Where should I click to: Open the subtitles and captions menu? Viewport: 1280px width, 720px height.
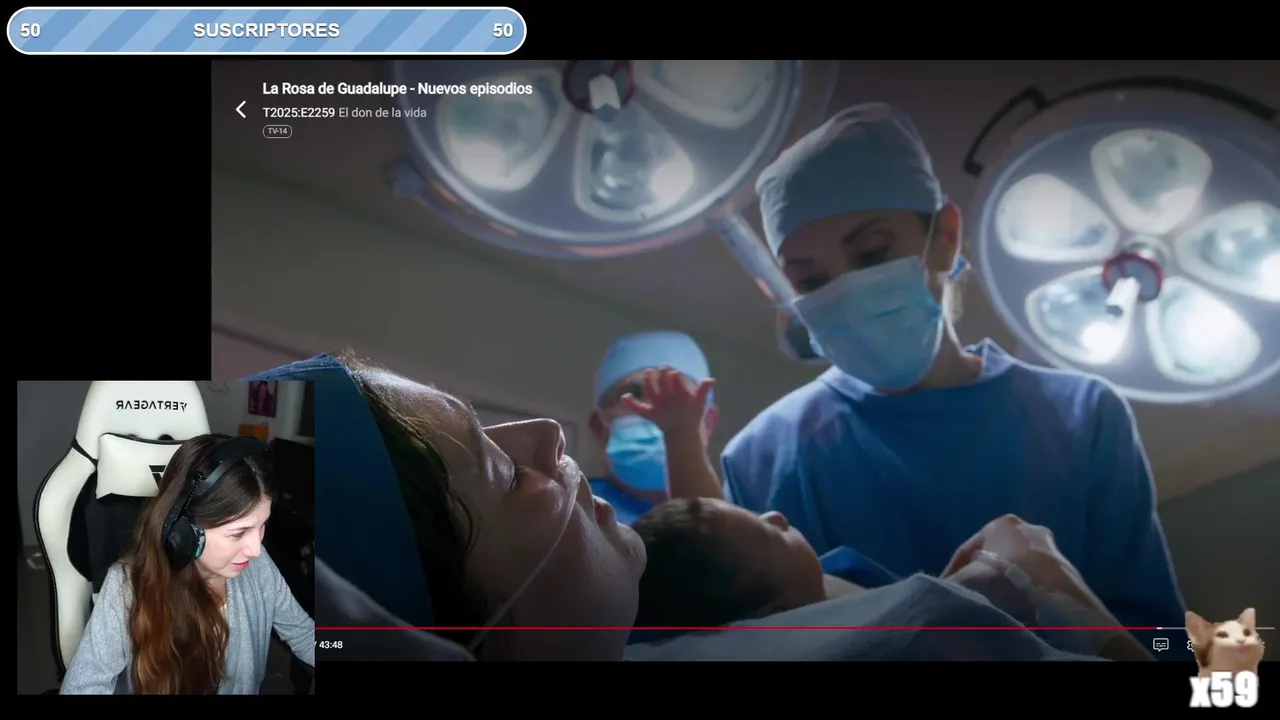pyautogui.click(x=1160, y=645)
